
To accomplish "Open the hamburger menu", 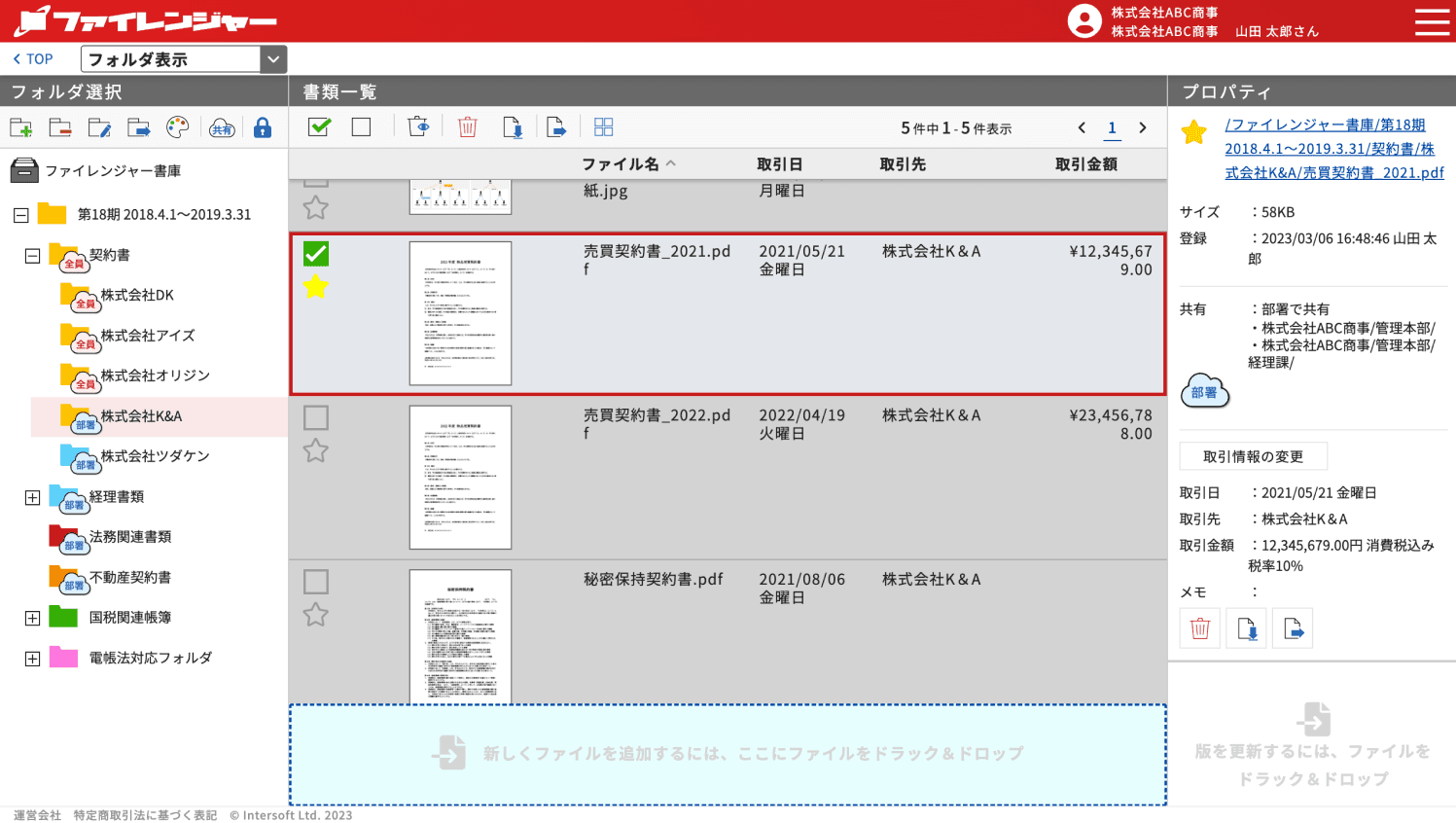I will pyautogui.click(x=1432, y=21).
